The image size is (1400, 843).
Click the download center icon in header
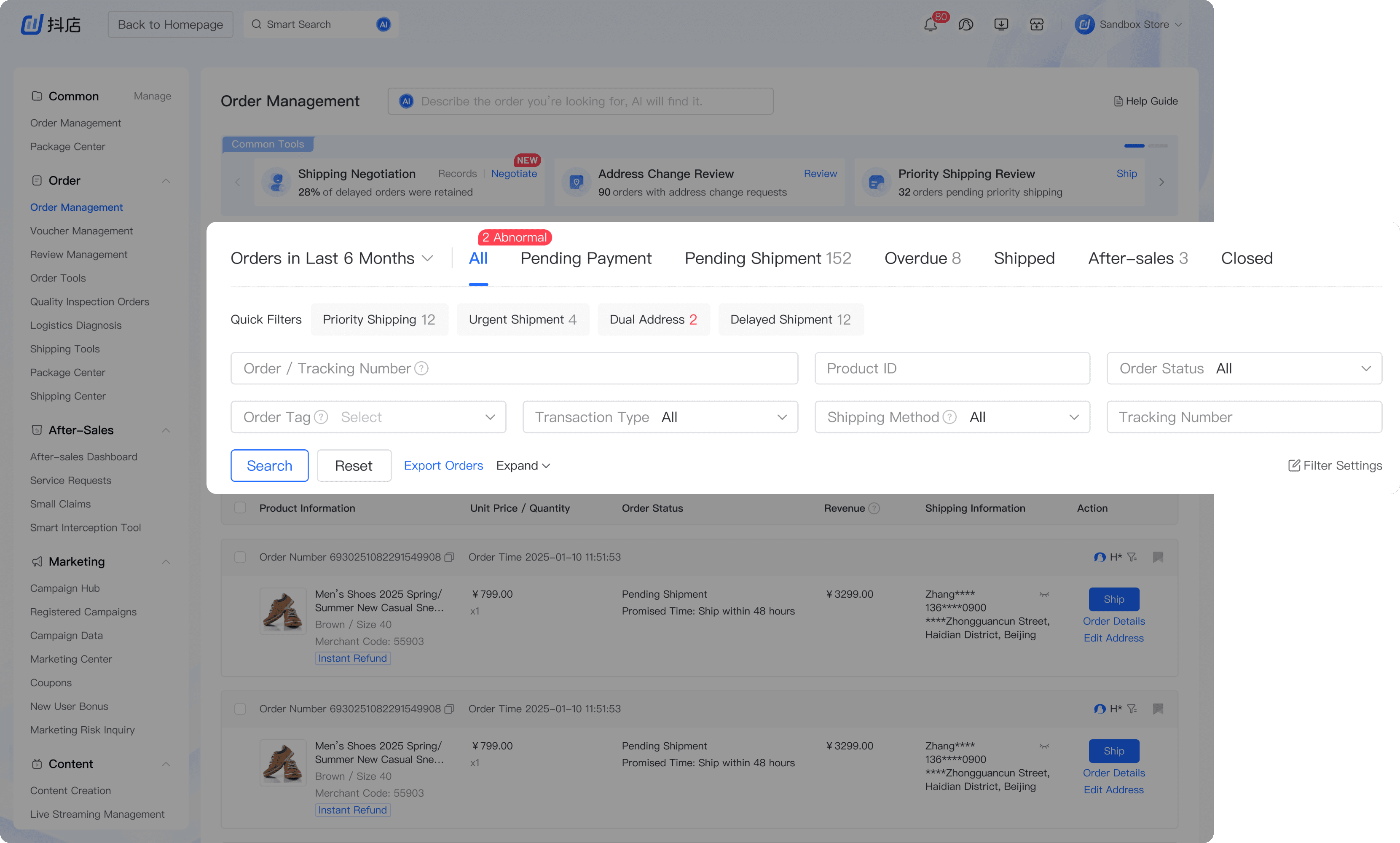[x=1001, y=24]
